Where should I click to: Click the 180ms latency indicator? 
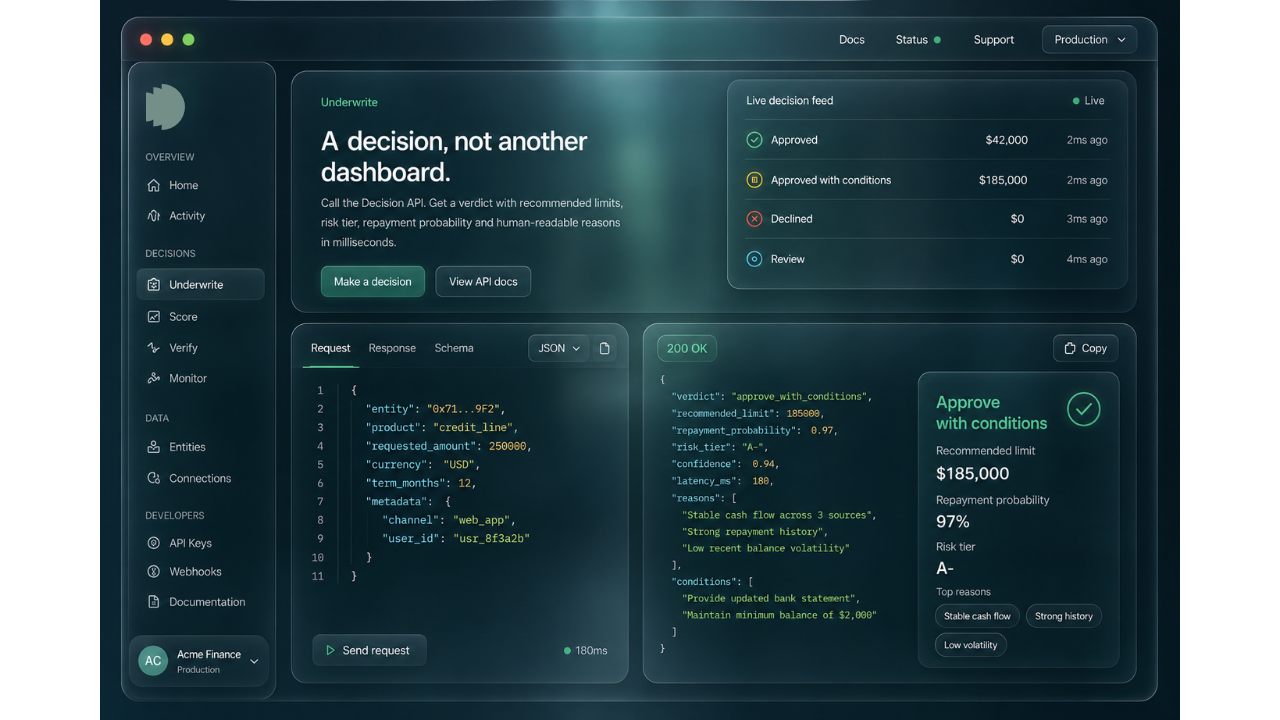586,650
